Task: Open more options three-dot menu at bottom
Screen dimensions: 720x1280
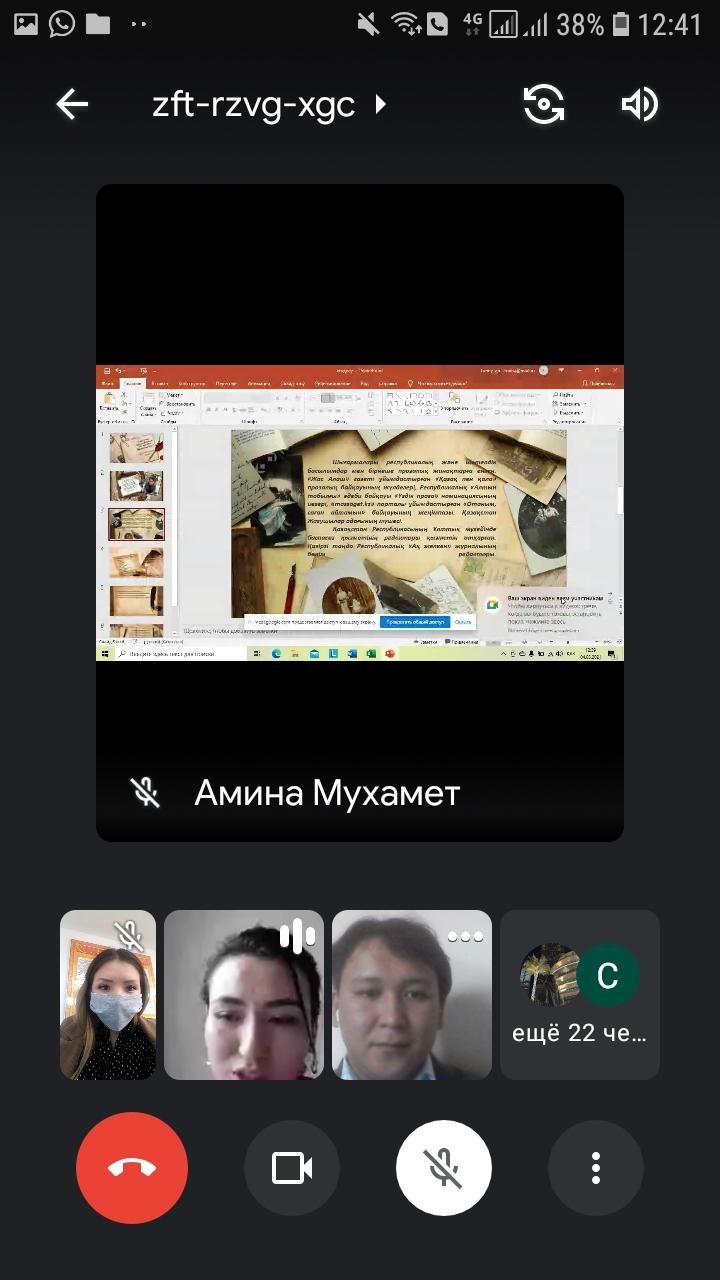Action: coord(596,1168)
